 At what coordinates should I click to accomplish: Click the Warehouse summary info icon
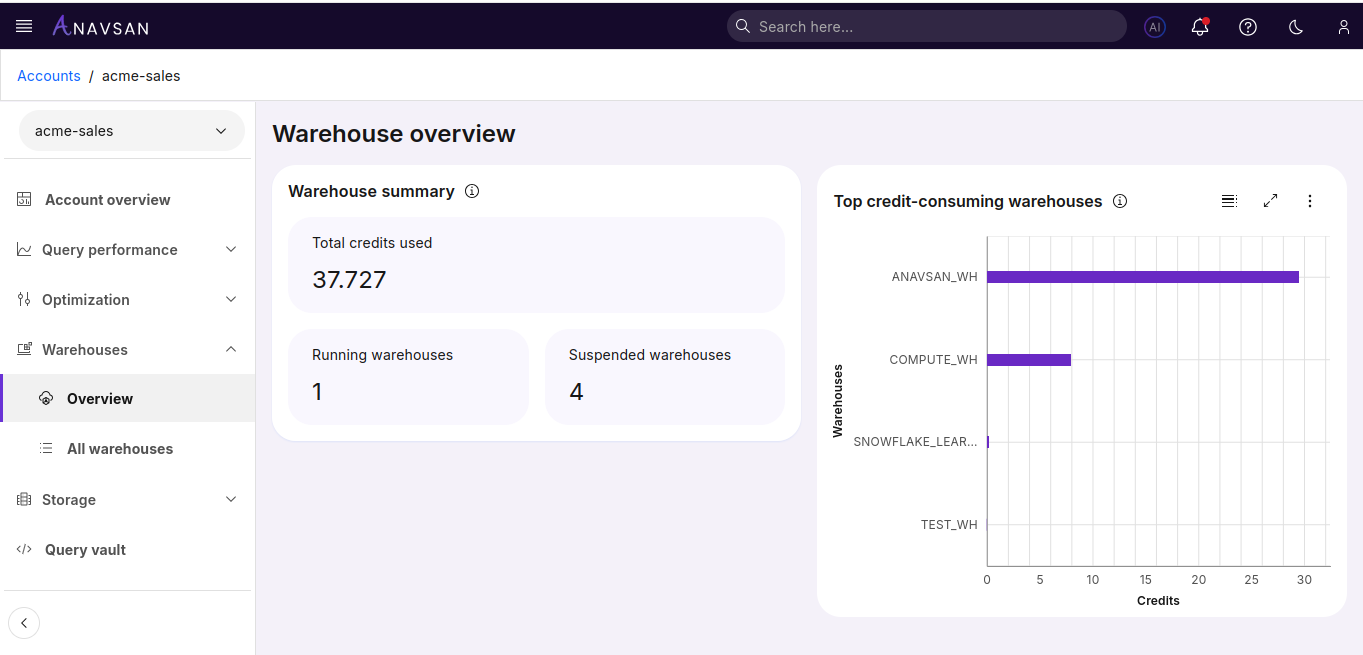click(x=472, y=191)
